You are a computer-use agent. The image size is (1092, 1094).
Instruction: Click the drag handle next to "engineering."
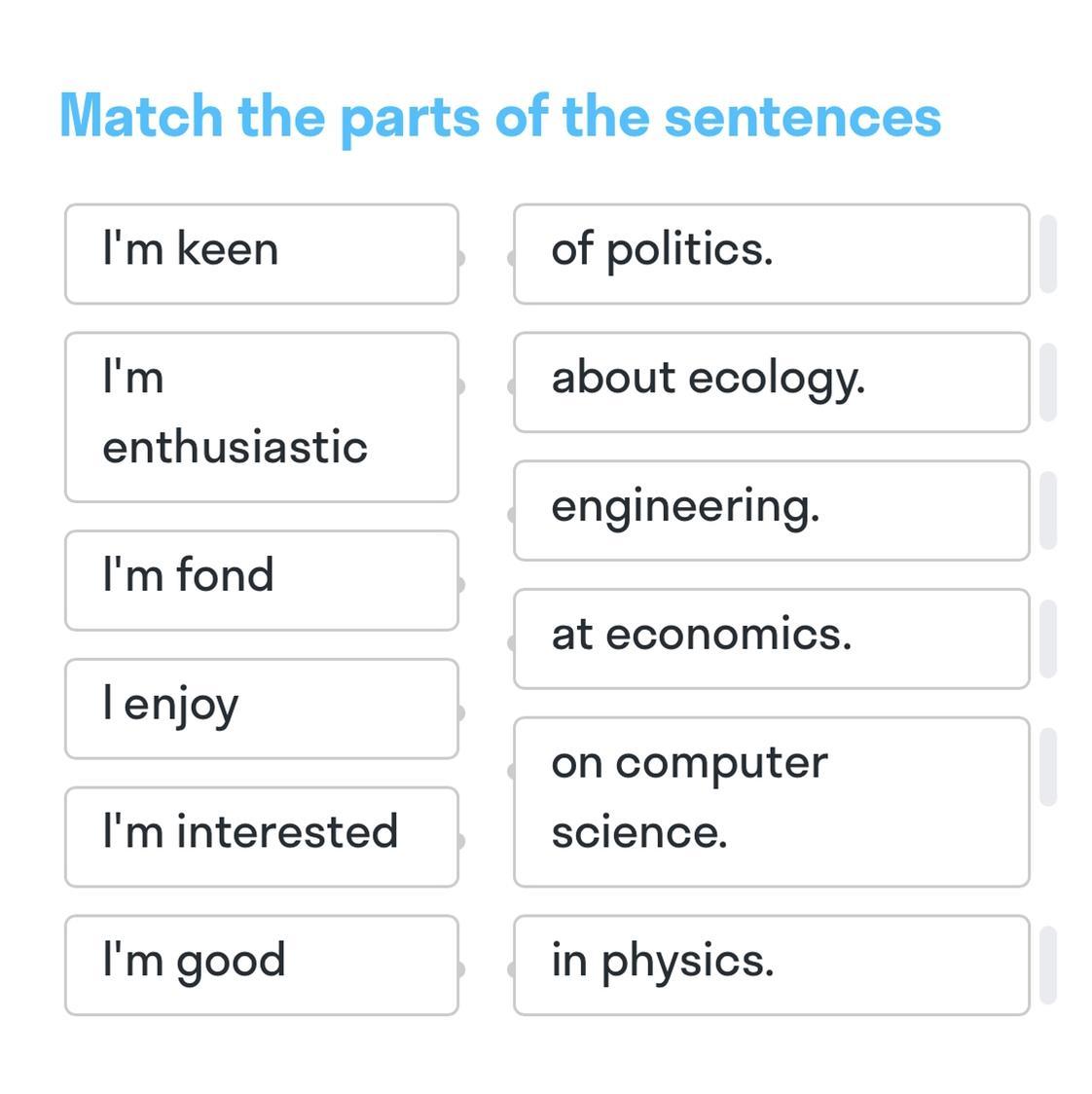1048,511
